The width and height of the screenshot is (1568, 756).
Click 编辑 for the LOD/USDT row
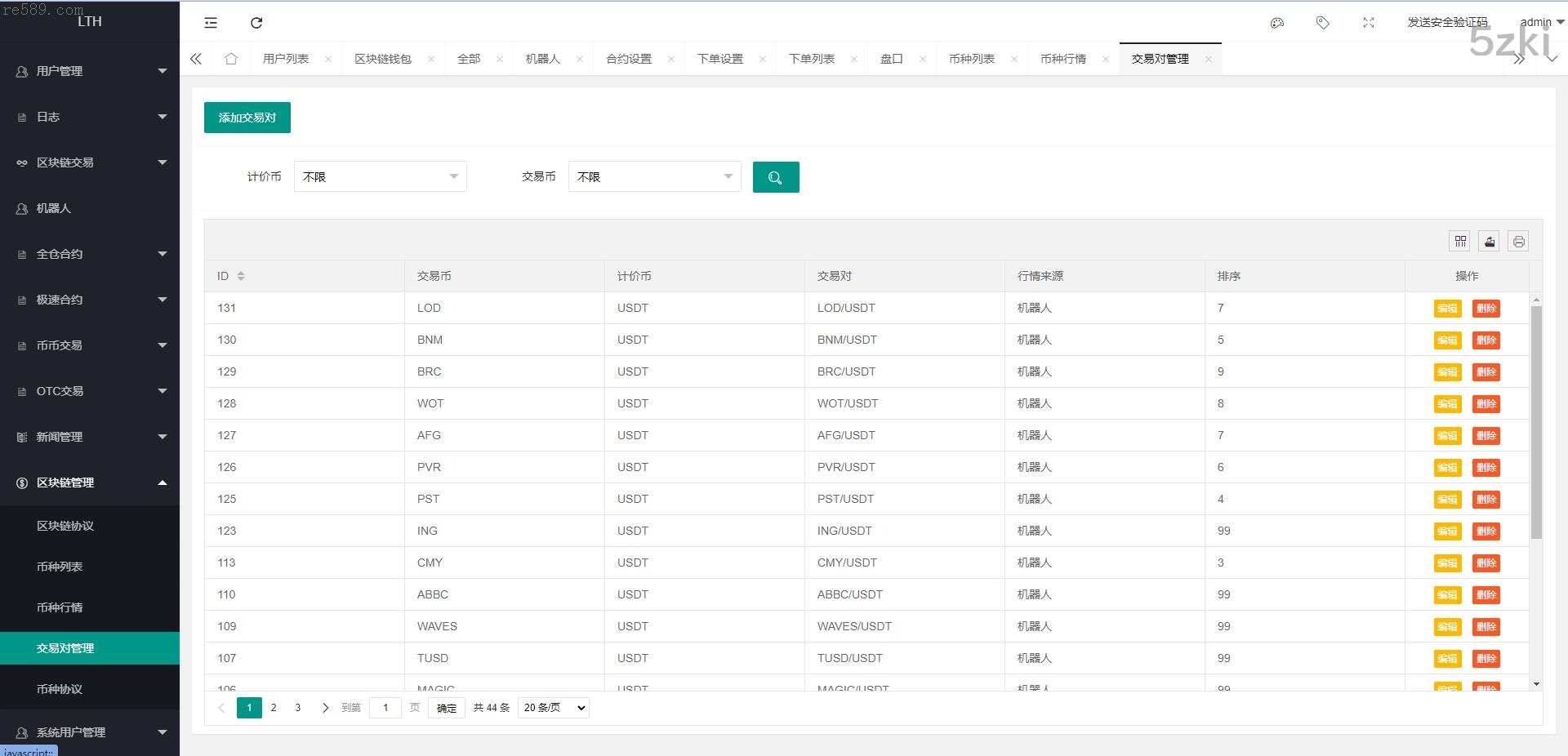tap(1447, 309)
